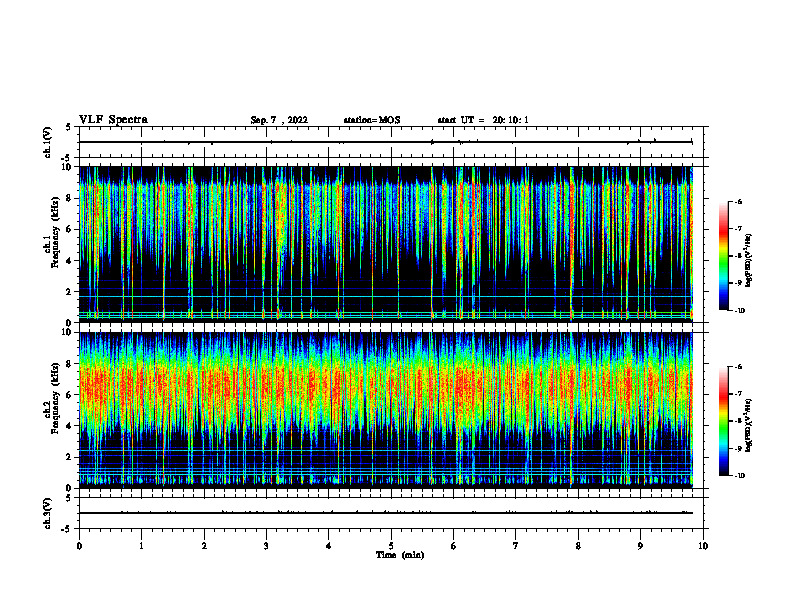Click the ch.1 voltage waveform trace panel
792x612 pixels.
391,142
